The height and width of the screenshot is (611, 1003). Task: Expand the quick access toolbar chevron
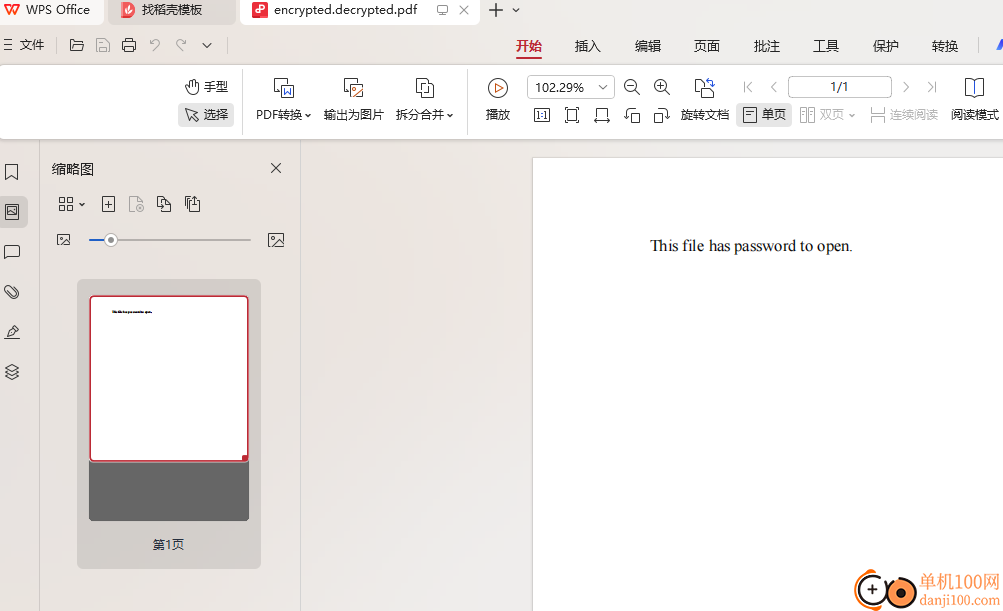pos(207,45)
